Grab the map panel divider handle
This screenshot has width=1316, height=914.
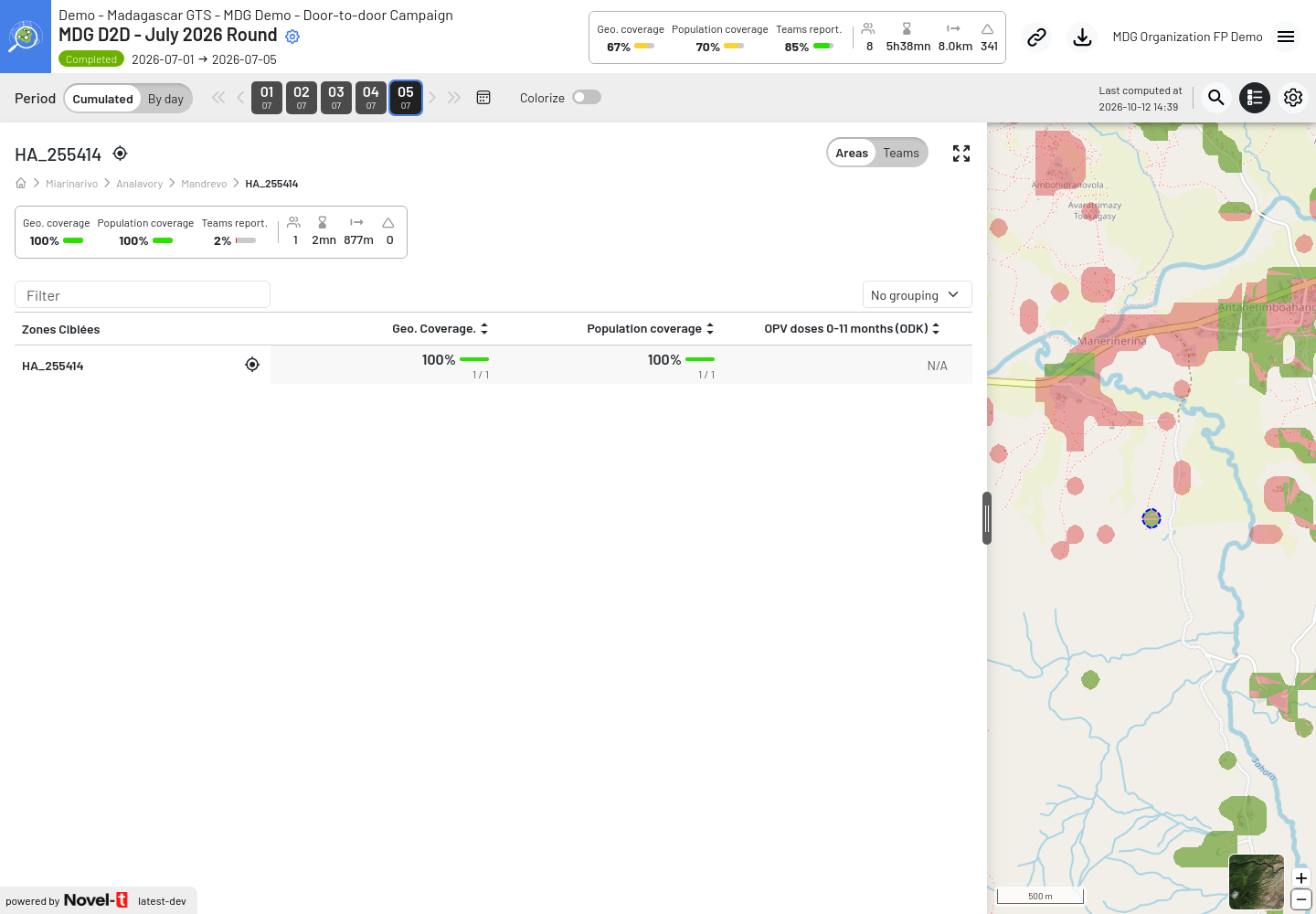(x=987, y=518)
